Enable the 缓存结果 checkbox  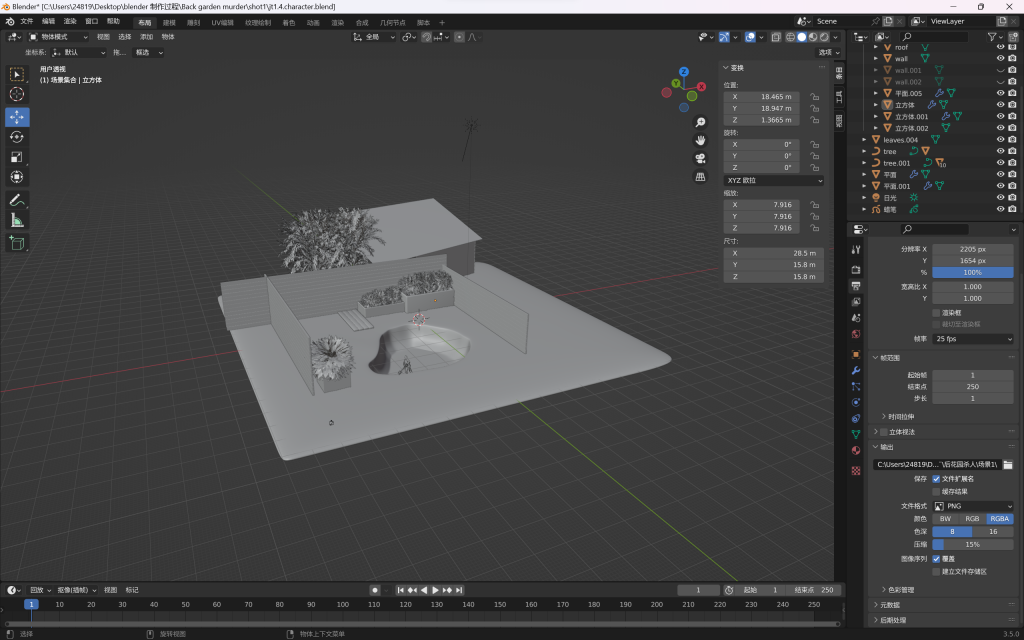(937, 491)
